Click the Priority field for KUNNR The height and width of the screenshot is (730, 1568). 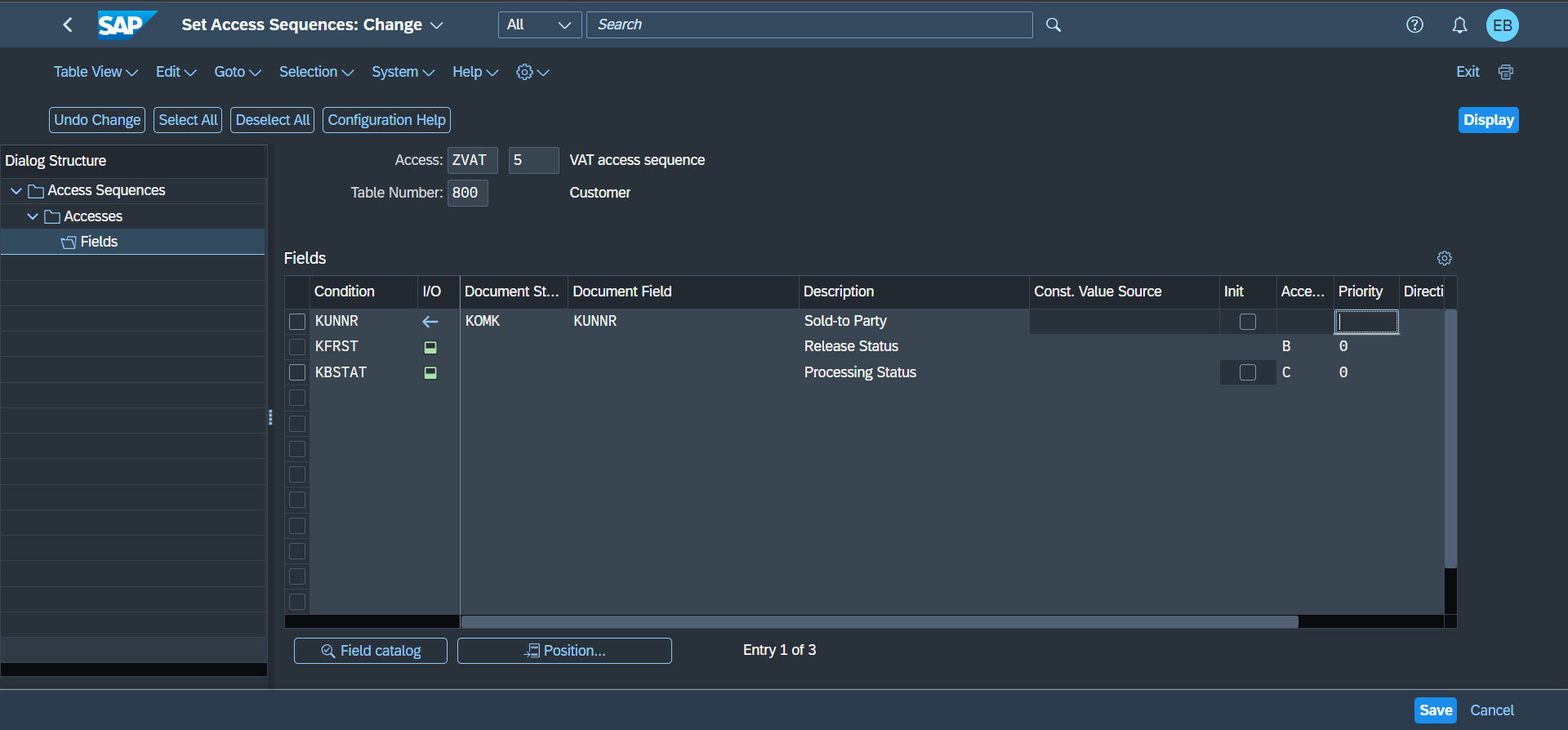(1366, 322)
